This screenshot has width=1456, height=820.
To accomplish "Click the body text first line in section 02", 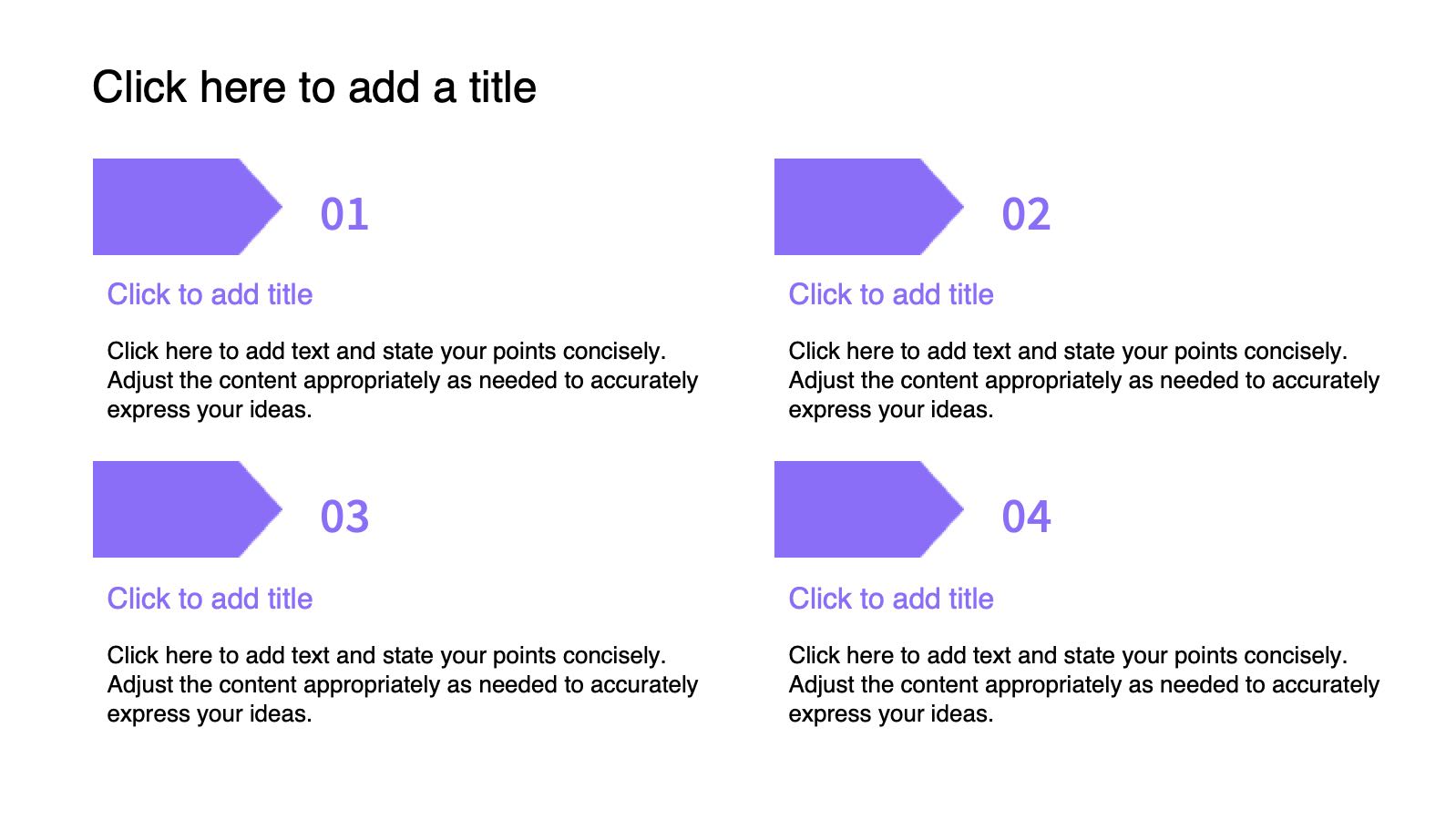I will [x=1068, y=351].
